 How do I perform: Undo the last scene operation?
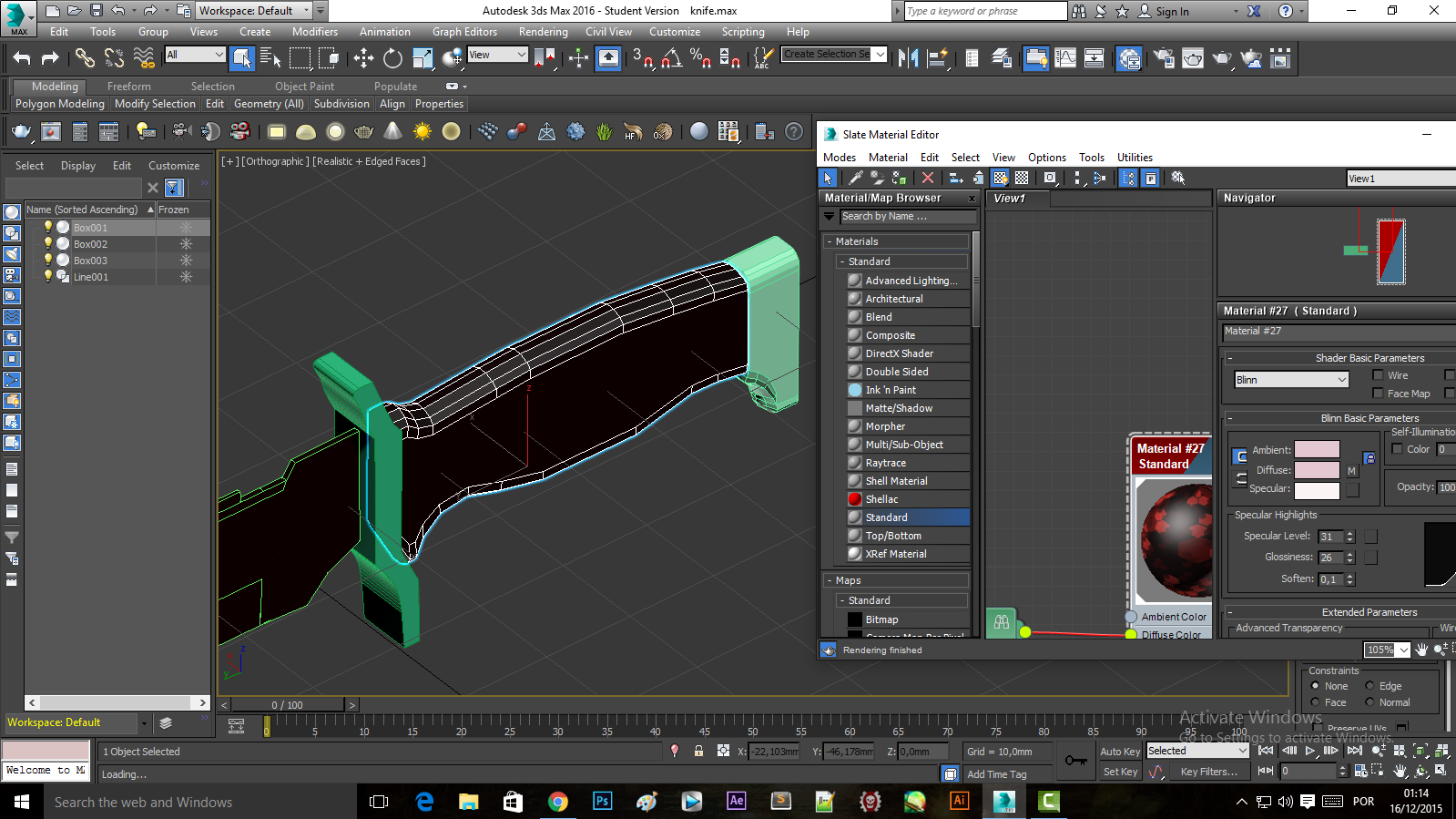(x=21, y=58)
